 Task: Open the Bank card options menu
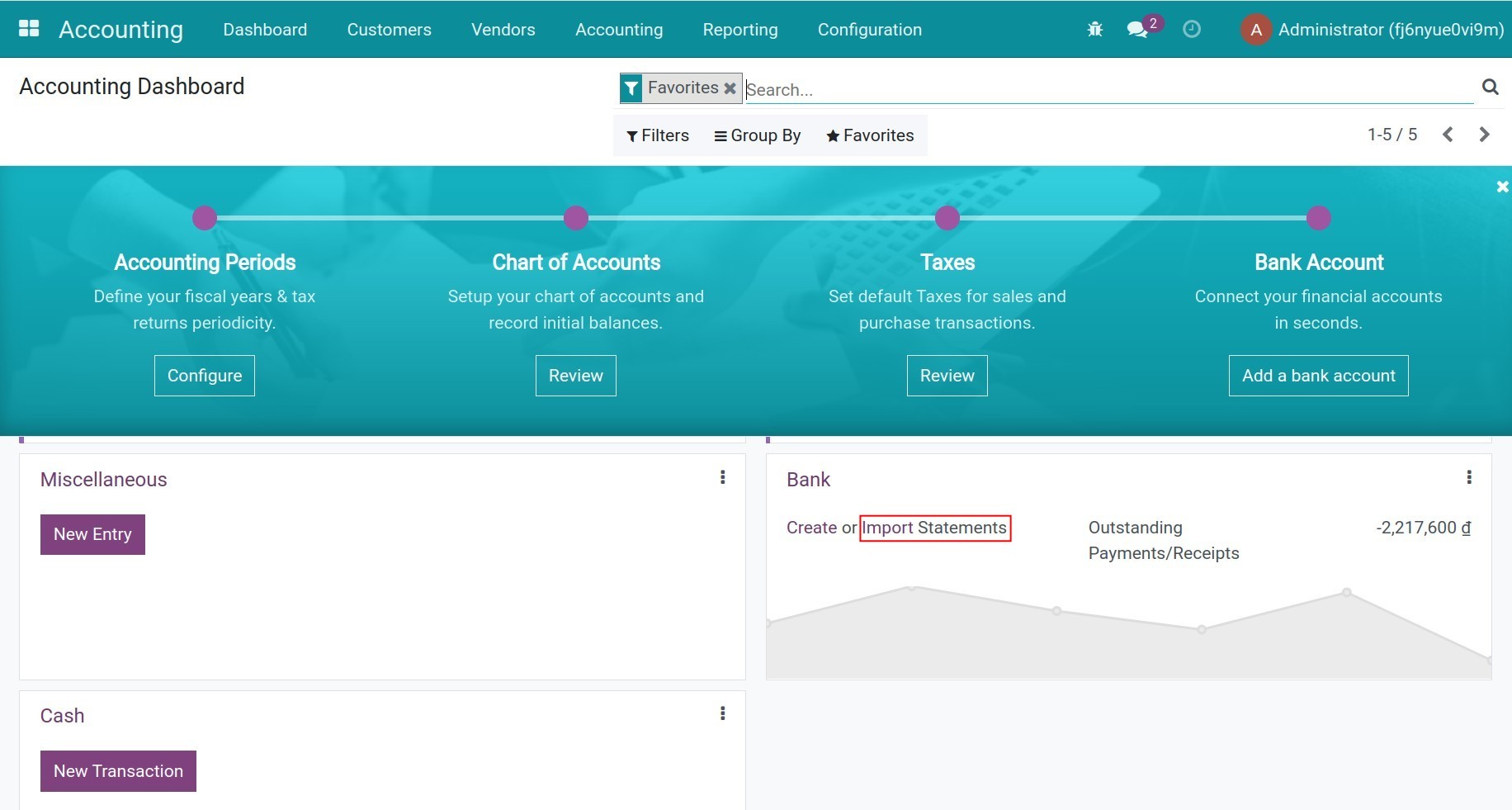pyautogui.click(x=1468, y=477)
